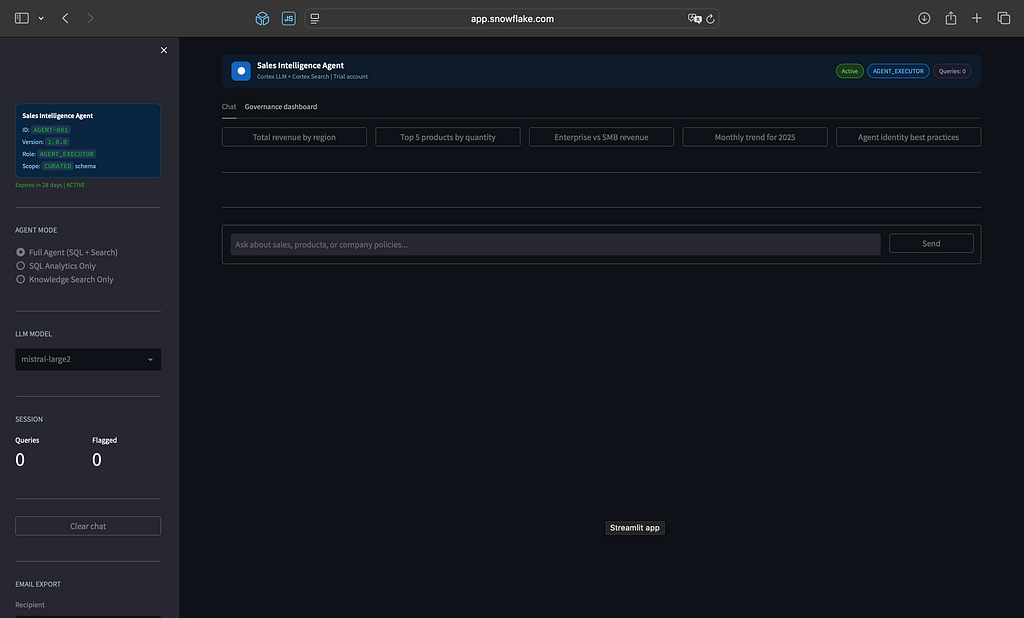Click the CURATED scope tag
Viewport: 1024px width, 618px height.
tap(57, 166)
